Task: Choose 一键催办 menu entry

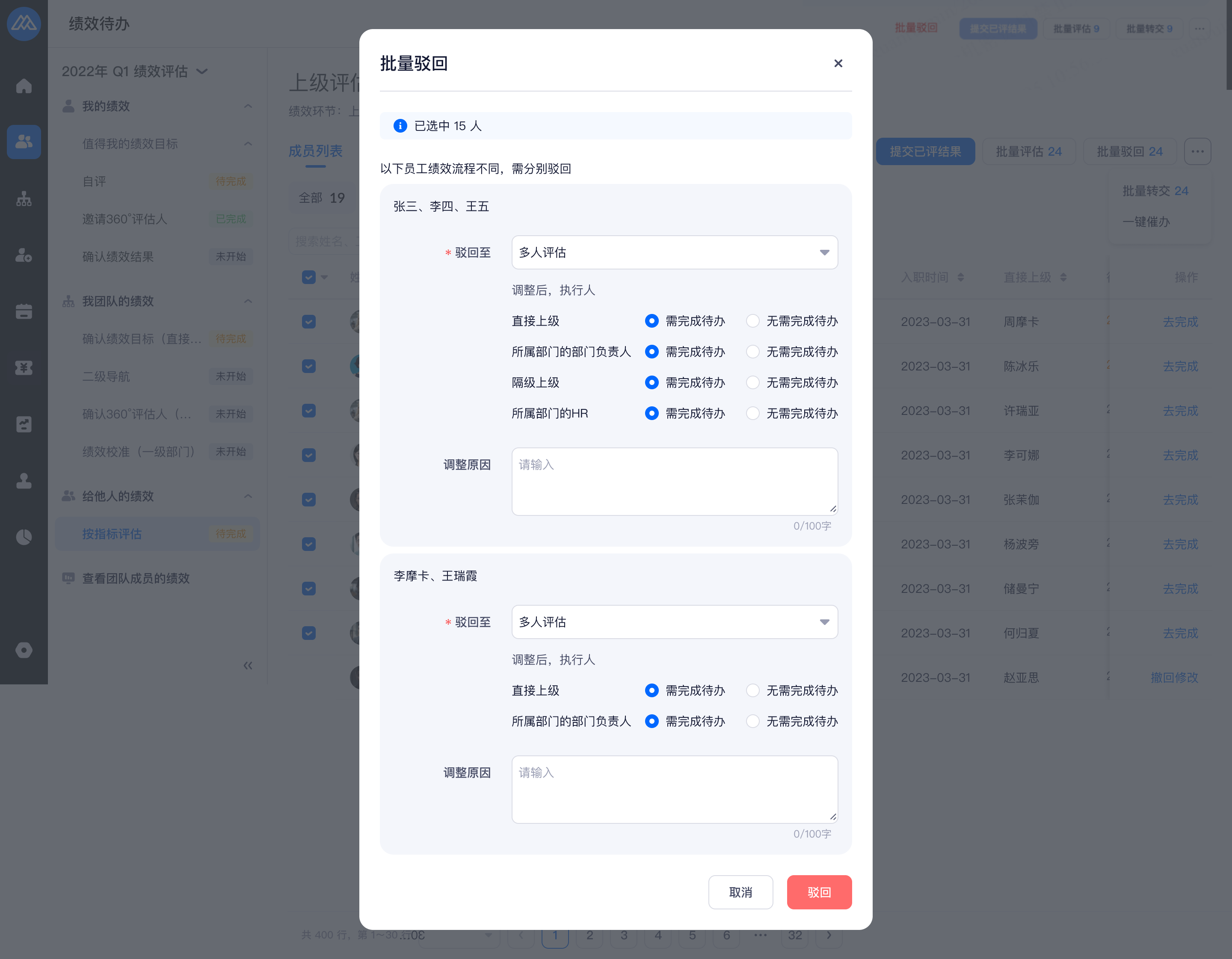Action: (x=1146, y=222)
